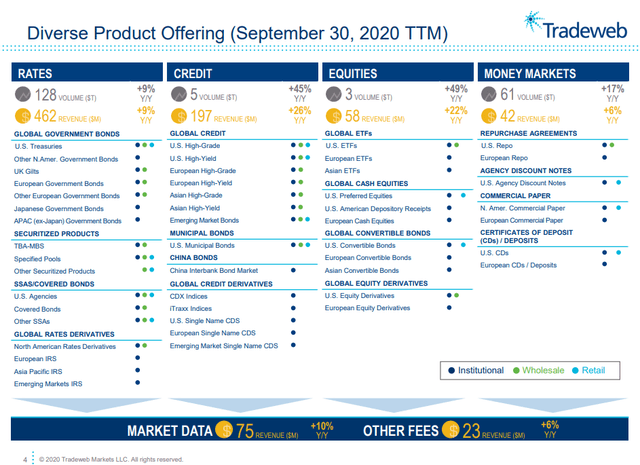Select the RATES column header
640x465 pixels.
tap(87, 72)
